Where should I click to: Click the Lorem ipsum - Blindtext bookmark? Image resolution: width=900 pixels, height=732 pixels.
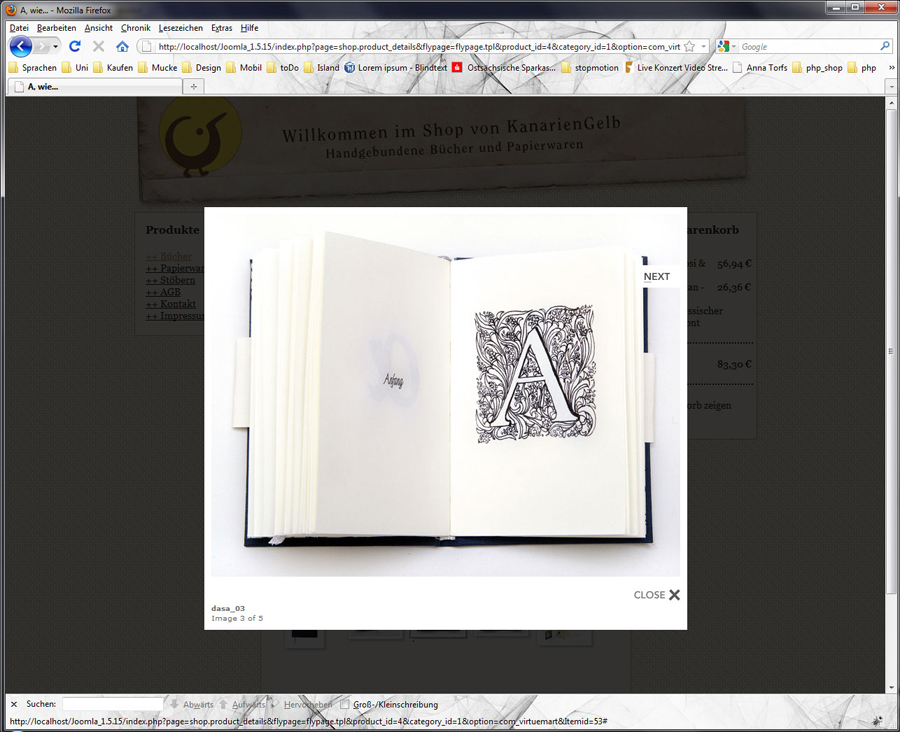394,68
